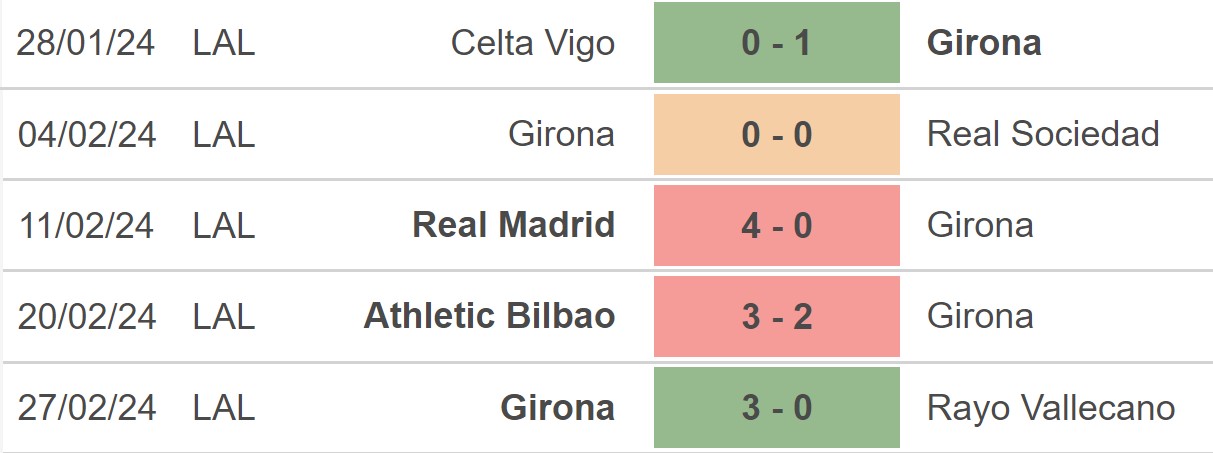
Task: Click the 0 - 1 score box
Action: pos(777,43)
